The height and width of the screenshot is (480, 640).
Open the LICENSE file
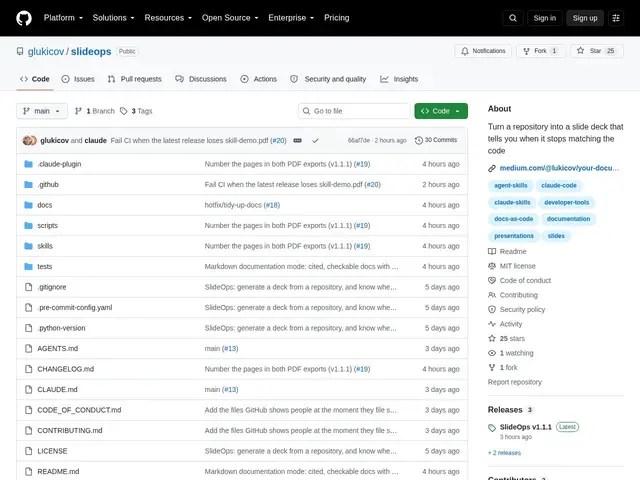(52, 451)
